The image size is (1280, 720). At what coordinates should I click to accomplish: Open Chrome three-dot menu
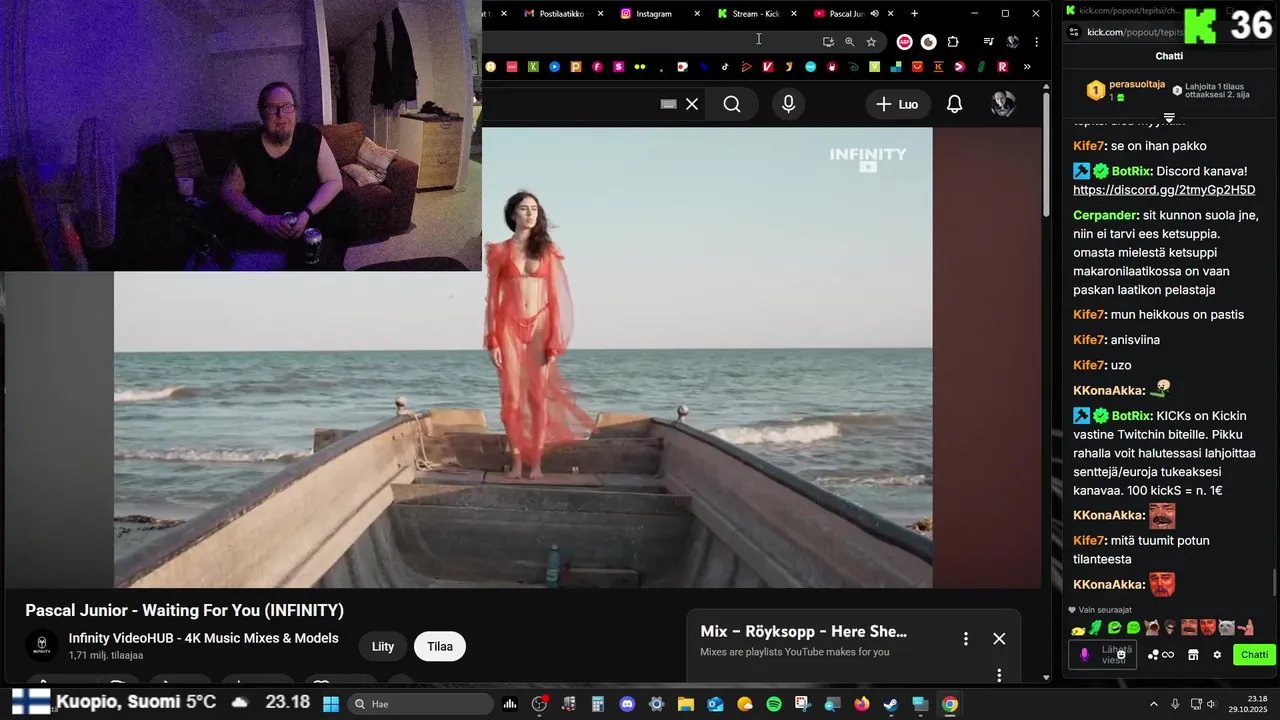click(x=1036, y=41)
